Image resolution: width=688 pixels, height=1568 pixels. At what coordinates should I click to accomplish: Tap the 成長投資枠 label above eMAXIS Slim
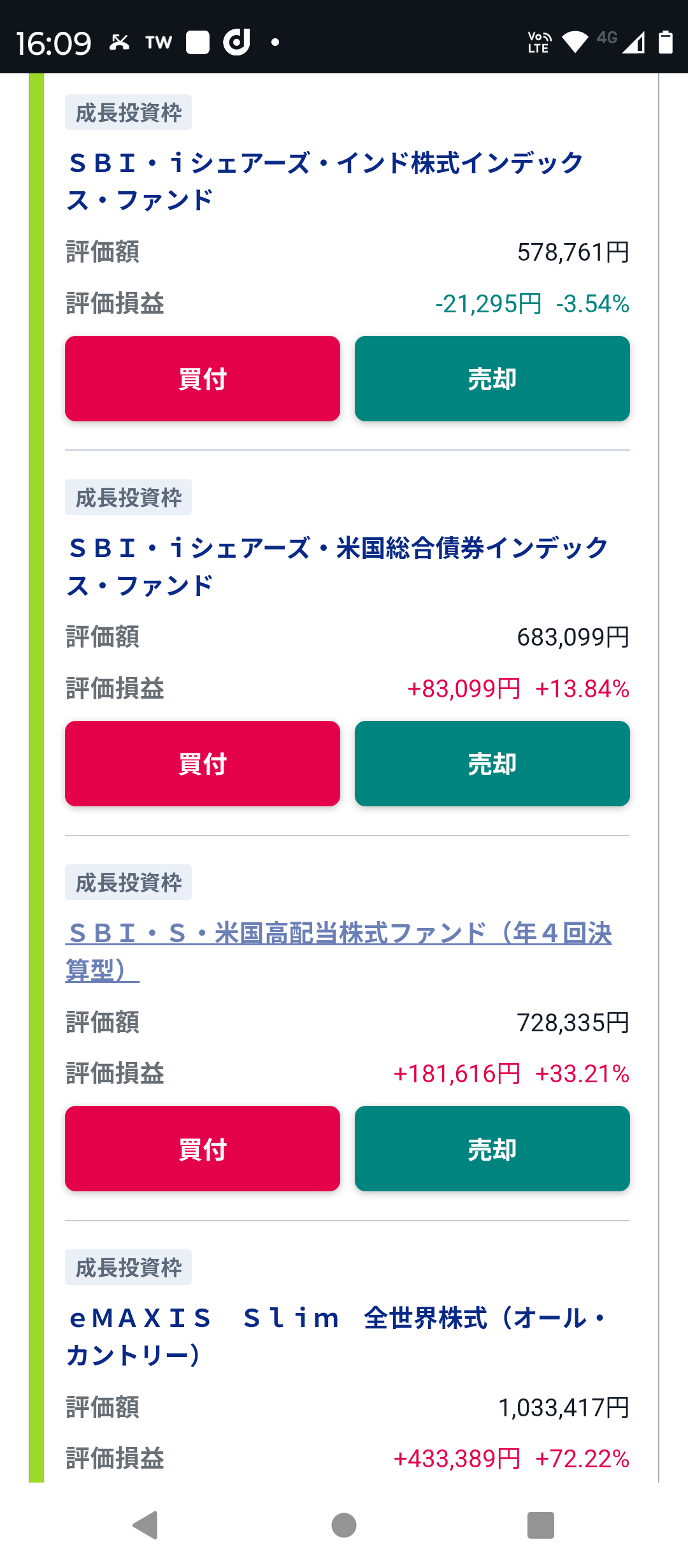128,1267
